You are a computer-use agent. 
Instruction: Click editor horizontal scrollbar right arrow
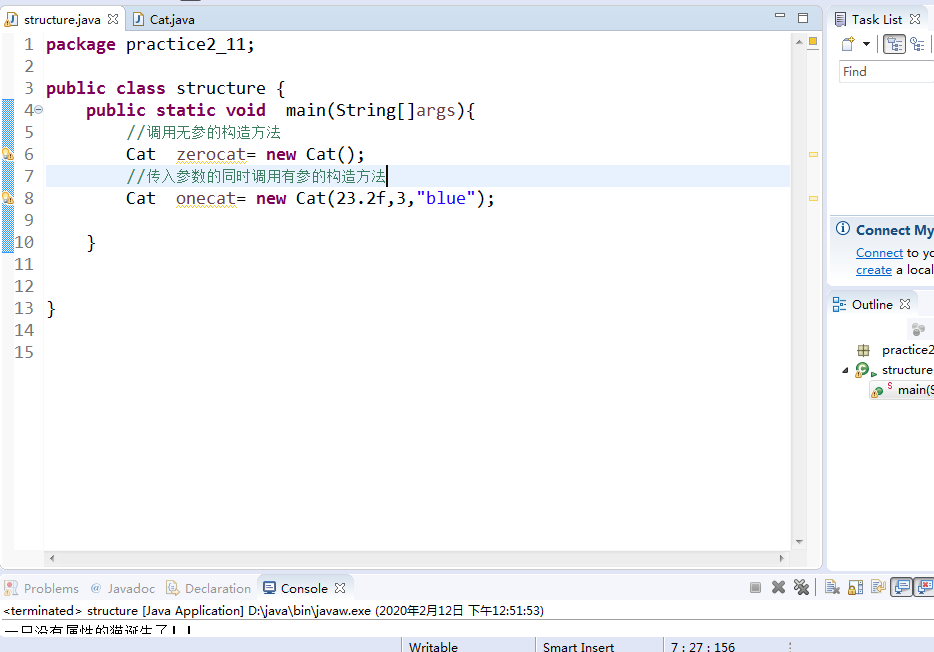click(x=782, y=558)
